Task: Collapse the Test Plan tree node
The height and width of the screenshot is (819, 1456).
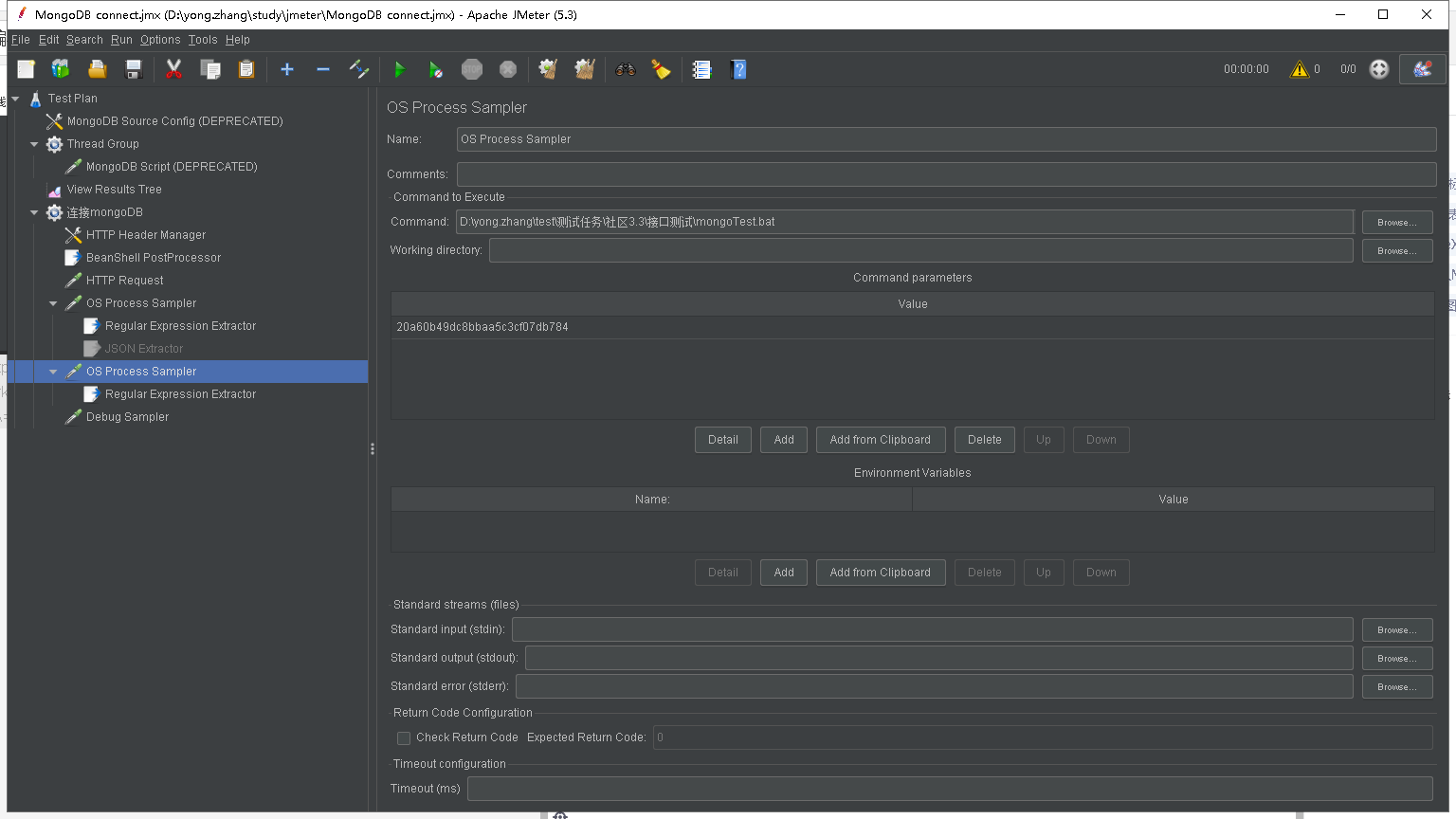Action: [15, 99]
